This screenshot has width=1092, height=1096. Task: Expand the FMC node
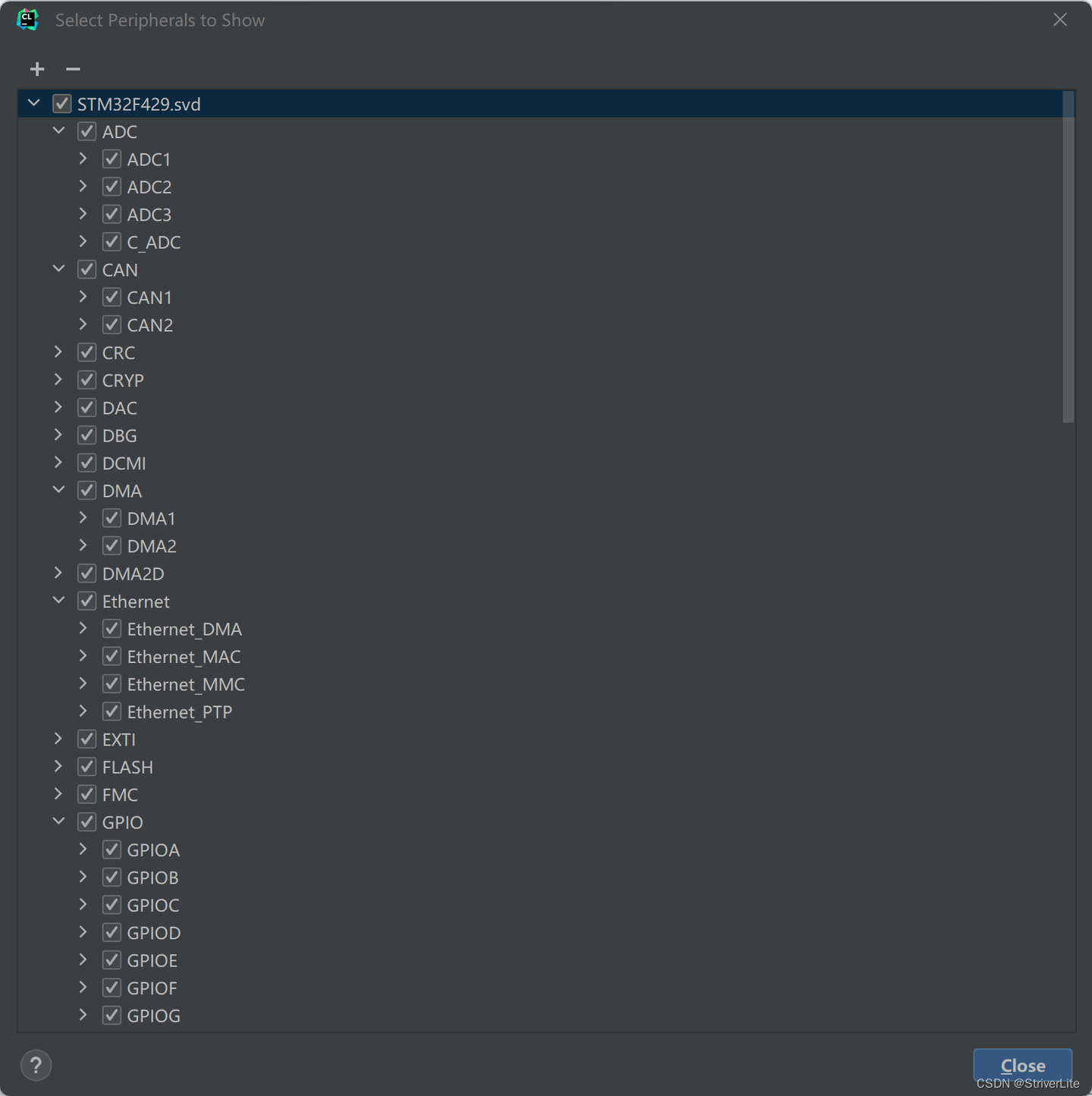coord(58,794)
